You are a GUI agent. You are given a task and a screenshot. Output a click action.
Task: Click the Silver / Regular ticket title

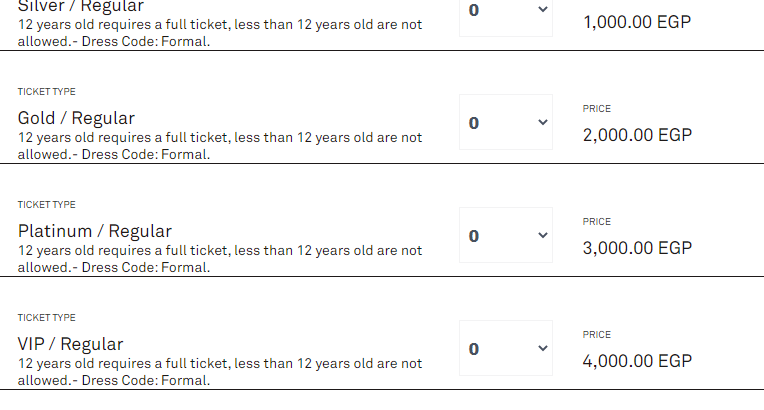(x=80, y=7)
